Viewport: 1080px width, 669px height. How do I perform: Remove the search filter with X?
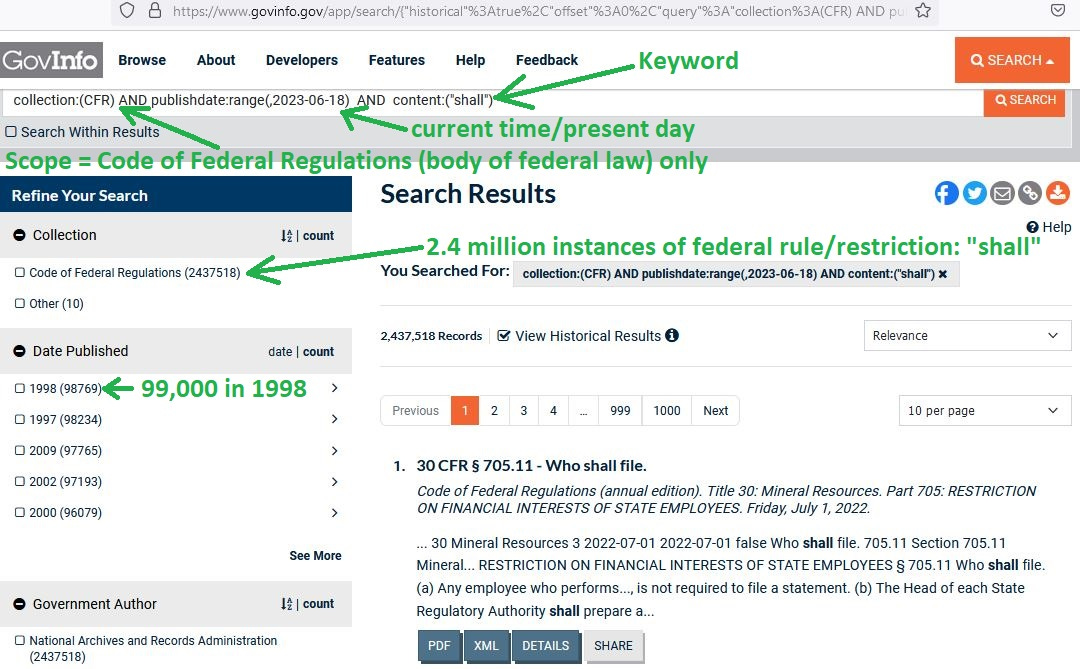[943, 274]
